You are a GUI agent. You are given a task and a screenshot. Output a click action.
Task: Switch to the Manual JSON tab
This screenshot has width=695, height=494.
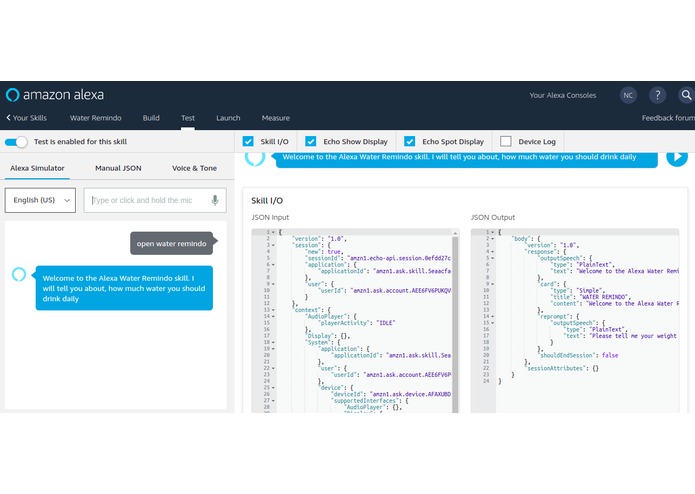pos(118,168)
